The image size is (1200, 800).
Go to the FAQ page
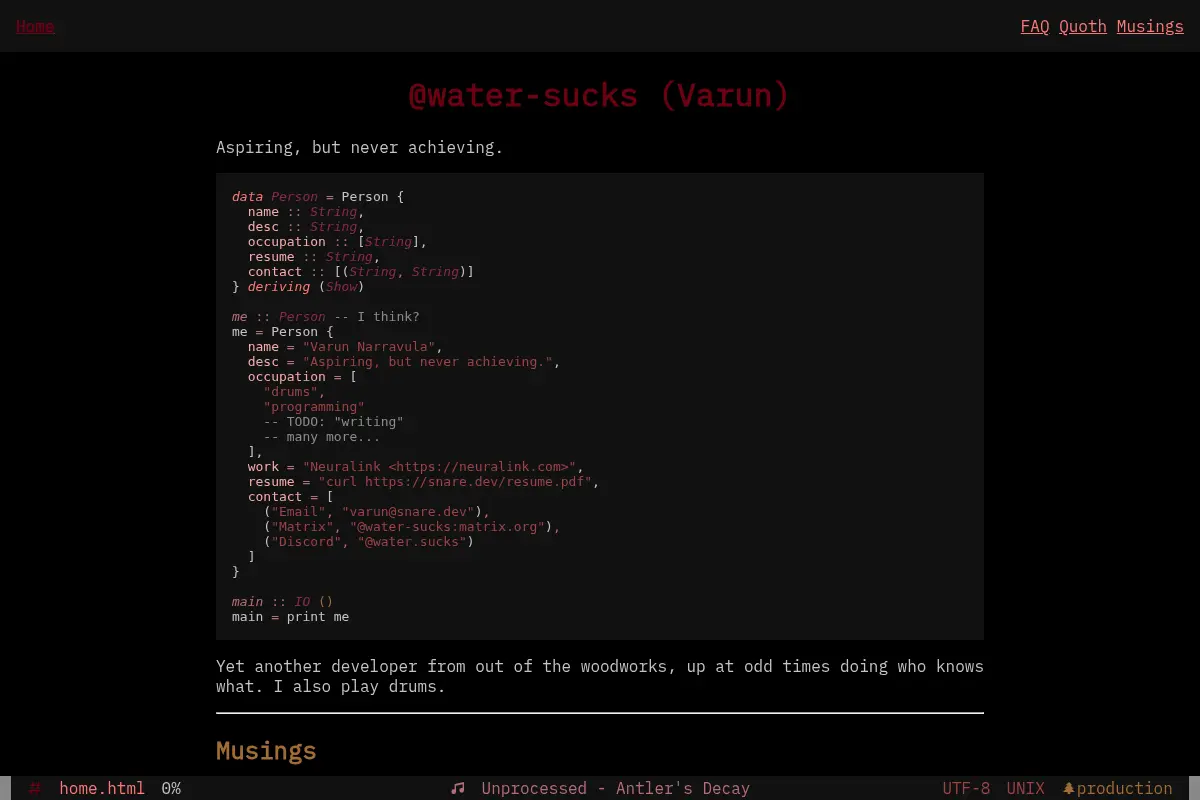[x=1035, y=26]
